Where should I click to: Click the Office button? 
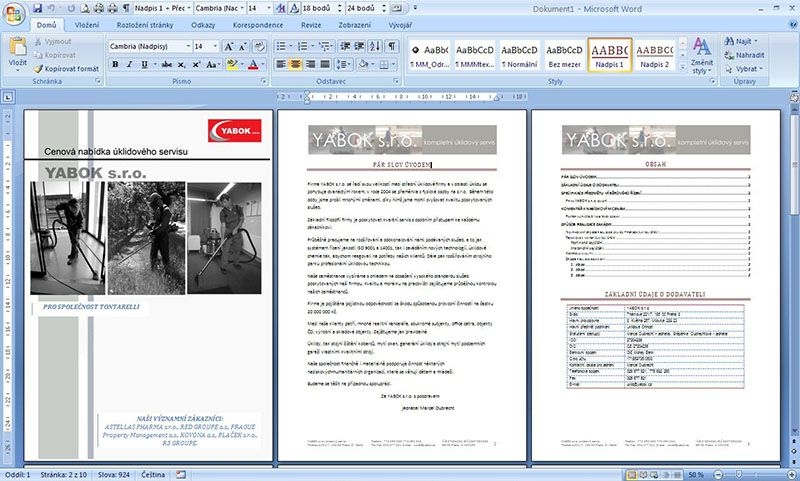click(x=14, y=12)
